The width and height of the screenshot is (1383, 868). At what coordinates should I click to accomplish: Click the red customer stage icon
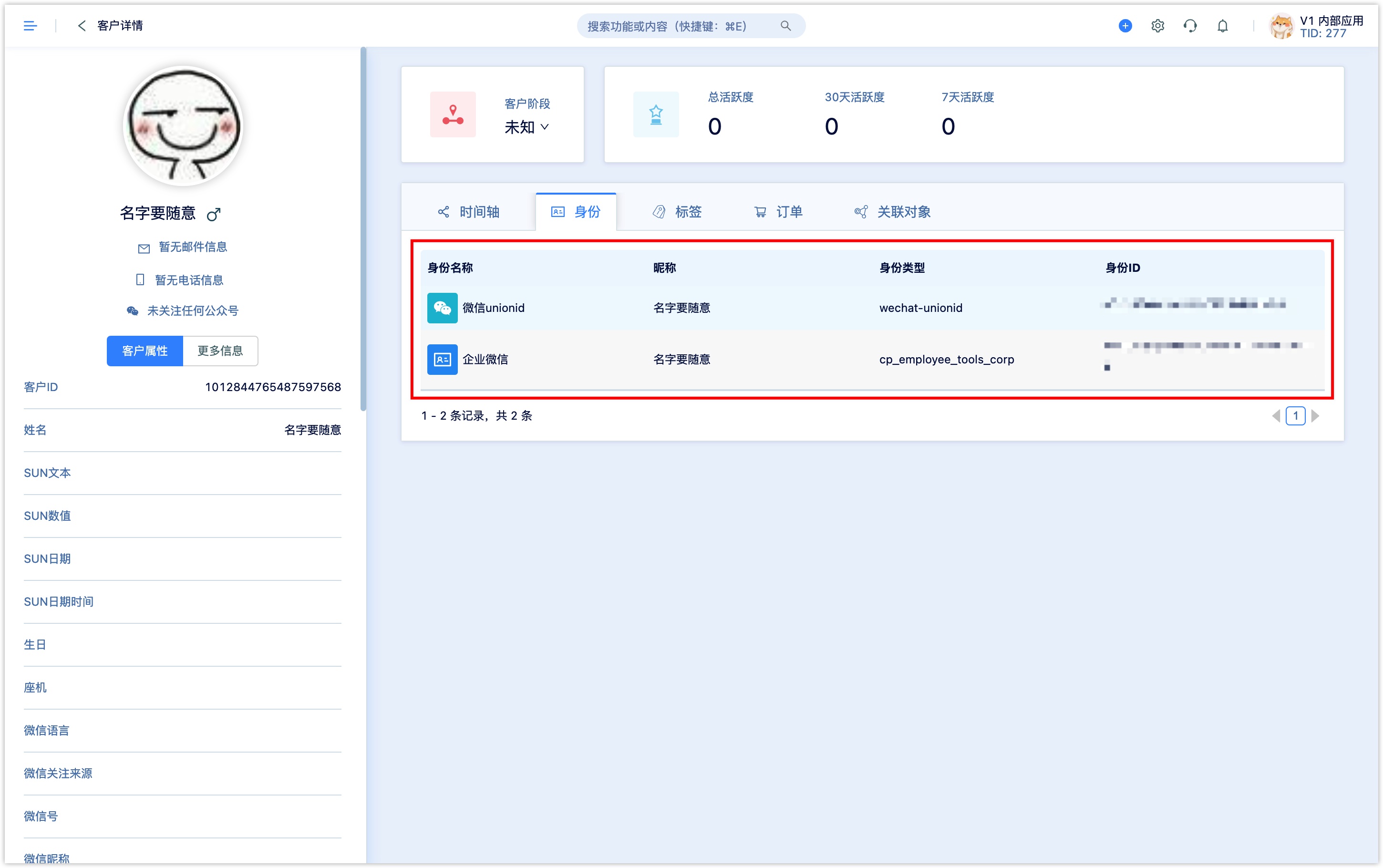tap(453, 114)
